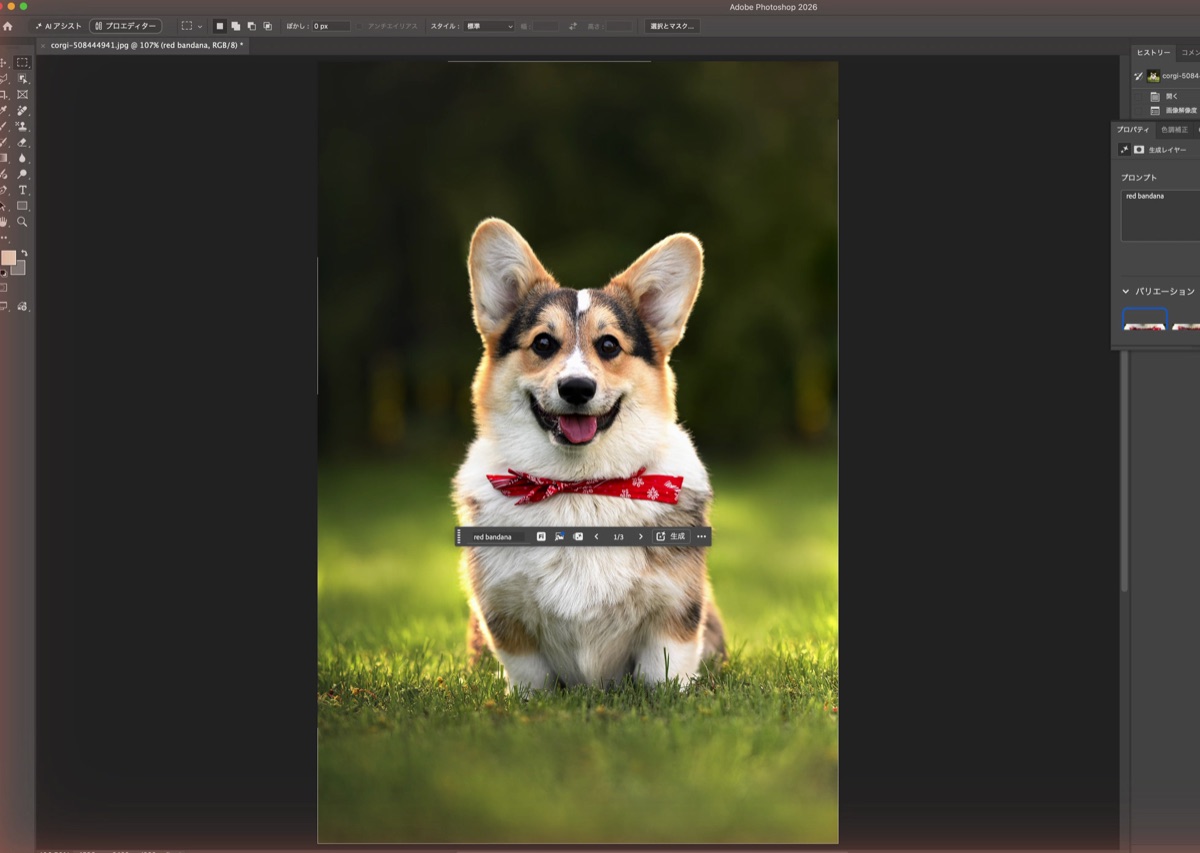Select the 画像解像度 history state

pos(1174,111)
